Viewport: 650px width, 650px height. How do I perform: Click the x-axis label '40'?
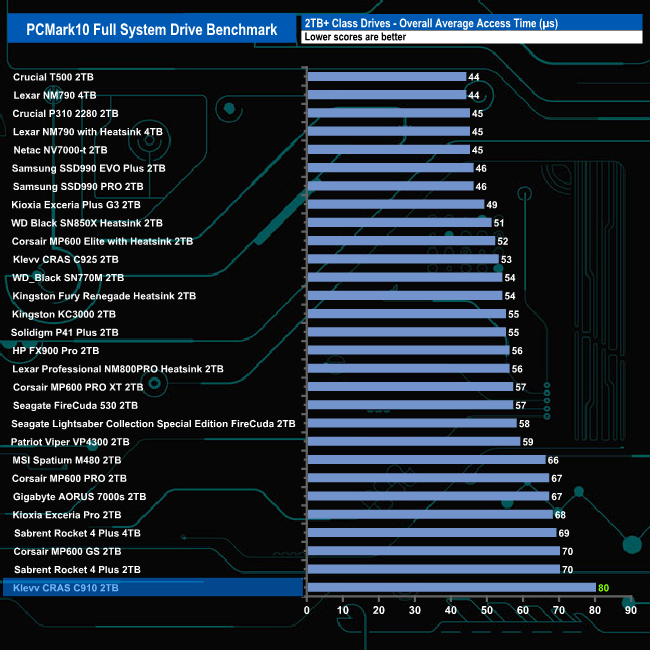click(x=451, y=610)
